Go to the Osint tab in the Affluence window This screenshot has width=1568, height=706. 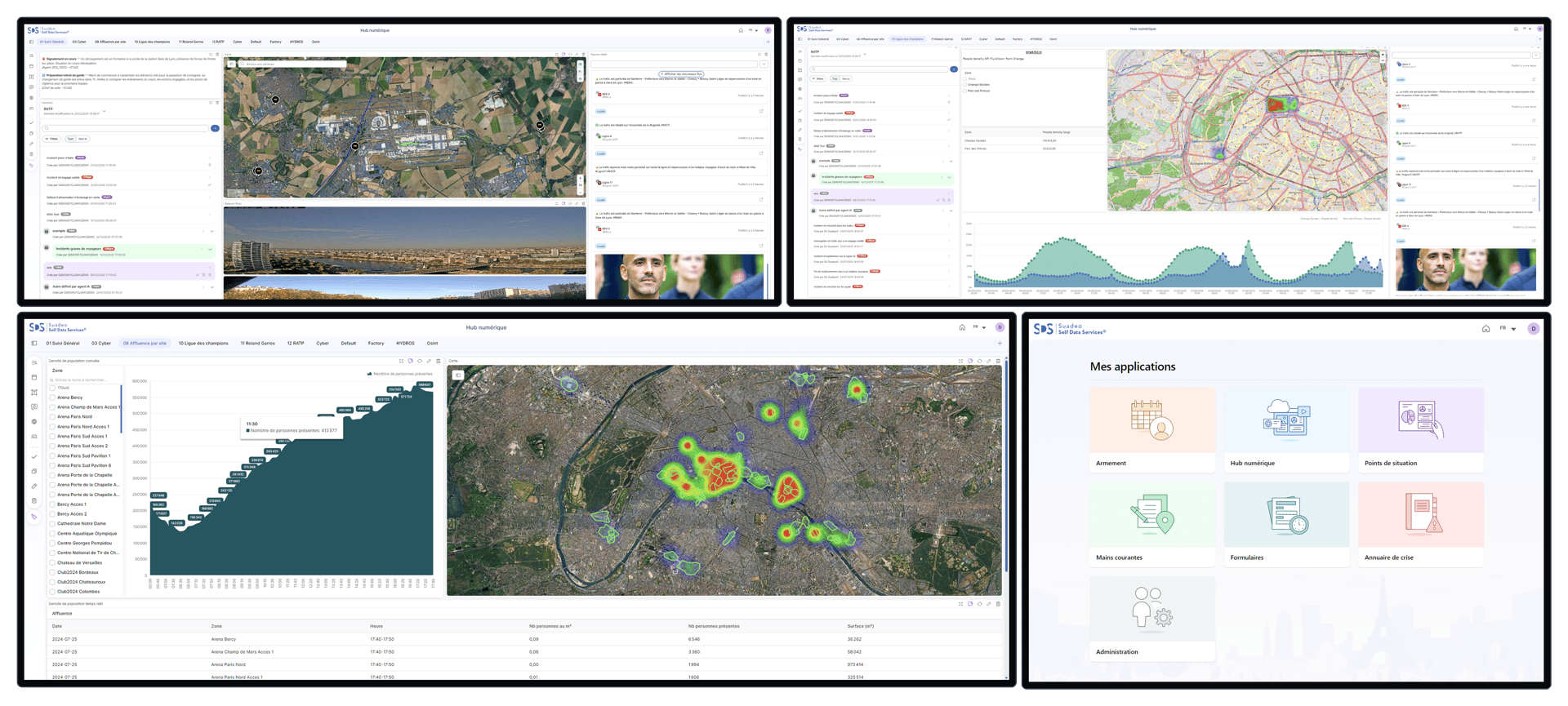(x=432, y=344)
